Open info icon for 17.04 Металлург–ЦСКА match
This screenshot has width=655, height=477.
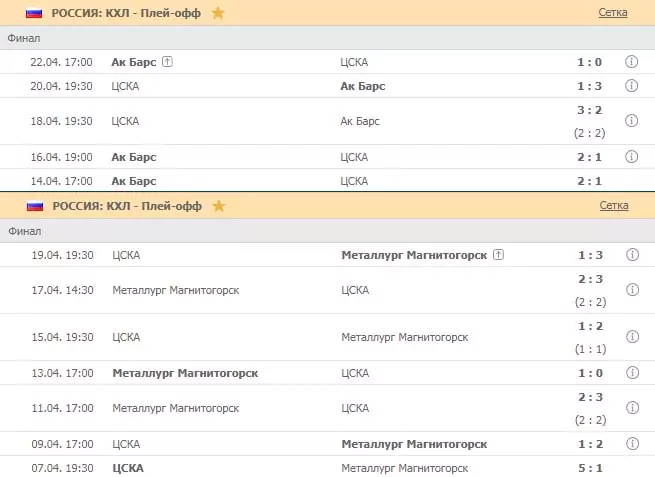[x=632, y=289]
